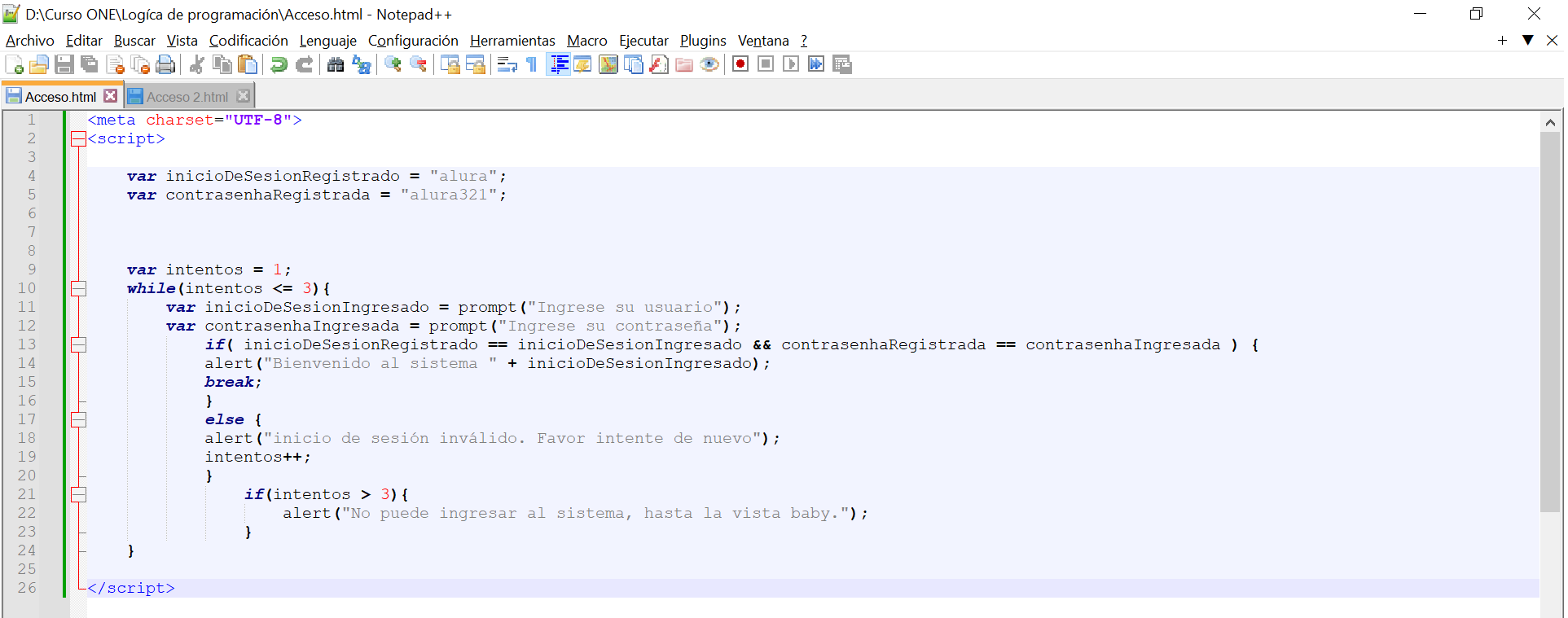Open the Ventana menu
Viewport: 1568px width, 618px height.
click(763, 41)
